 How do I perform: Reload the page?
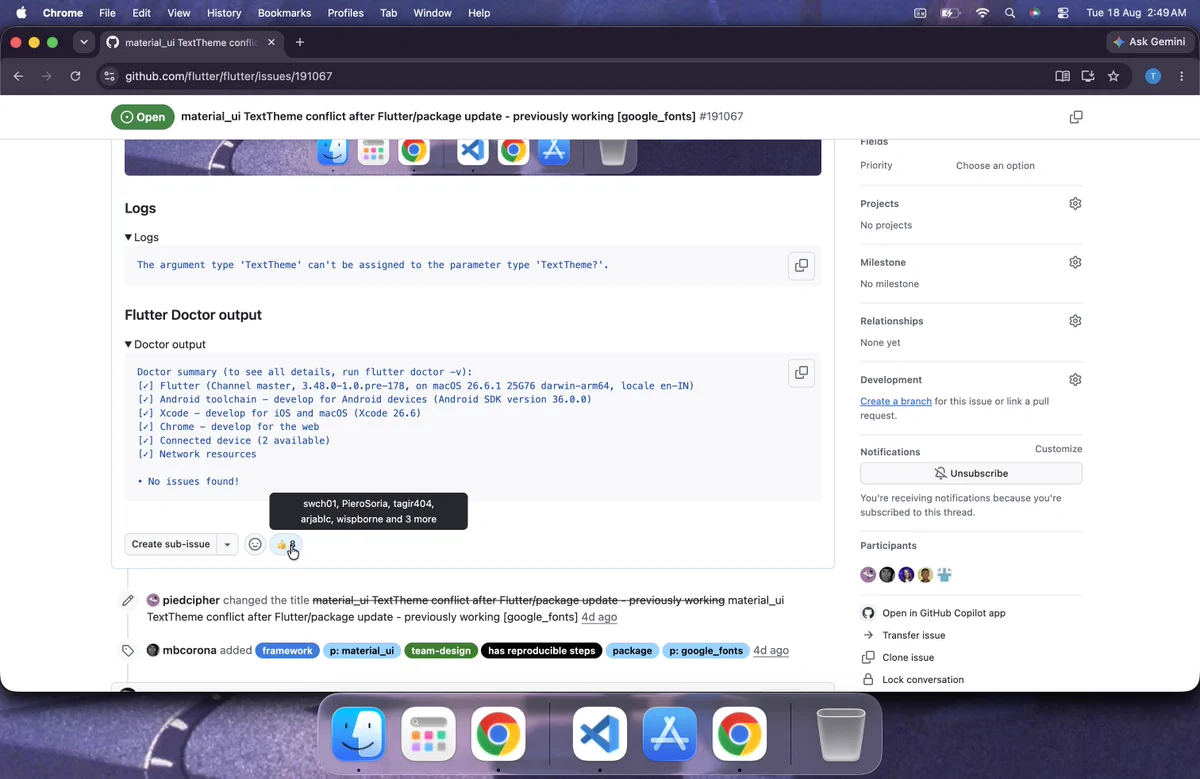point(75,76)
